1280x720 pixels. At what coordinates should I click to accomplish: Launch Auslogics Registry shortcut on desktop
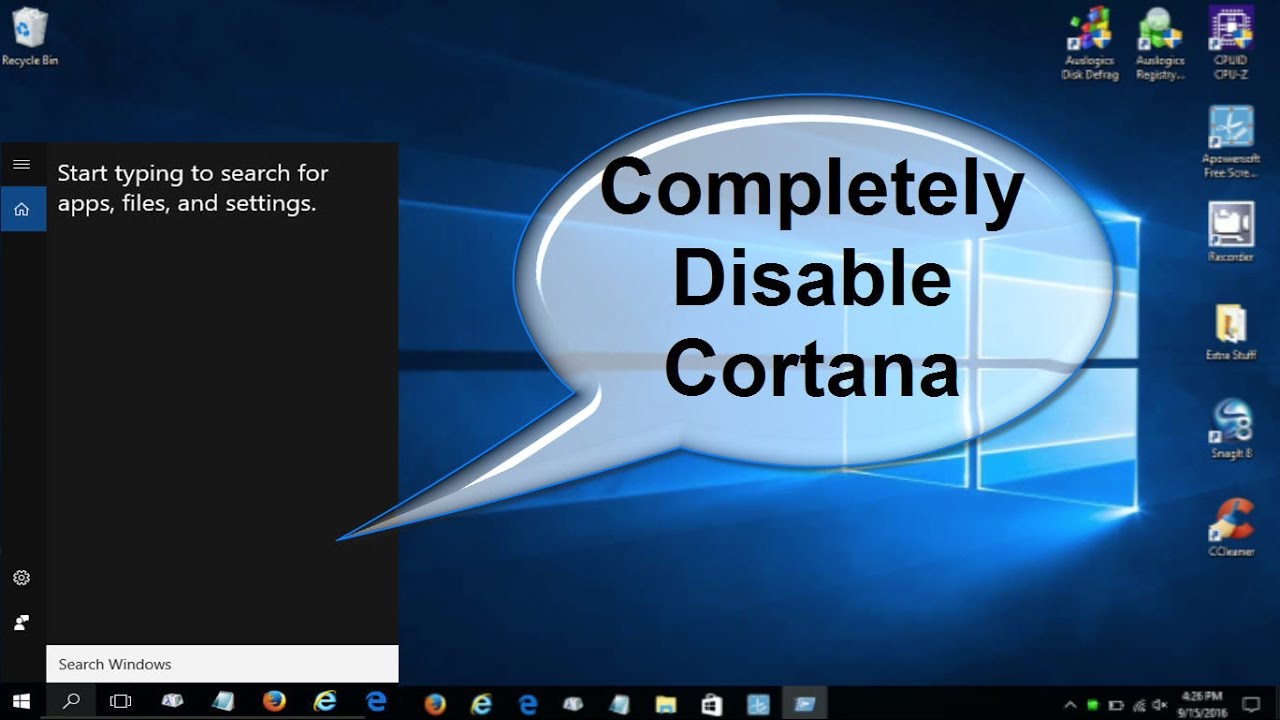coord(1160,43)
